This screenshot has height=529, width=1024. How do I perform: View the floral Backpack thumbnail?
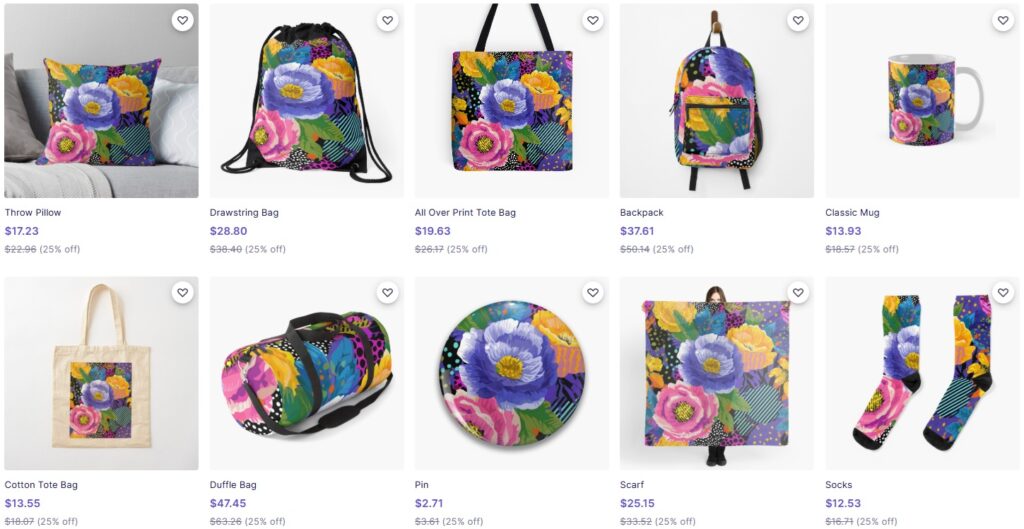(716, 105)
